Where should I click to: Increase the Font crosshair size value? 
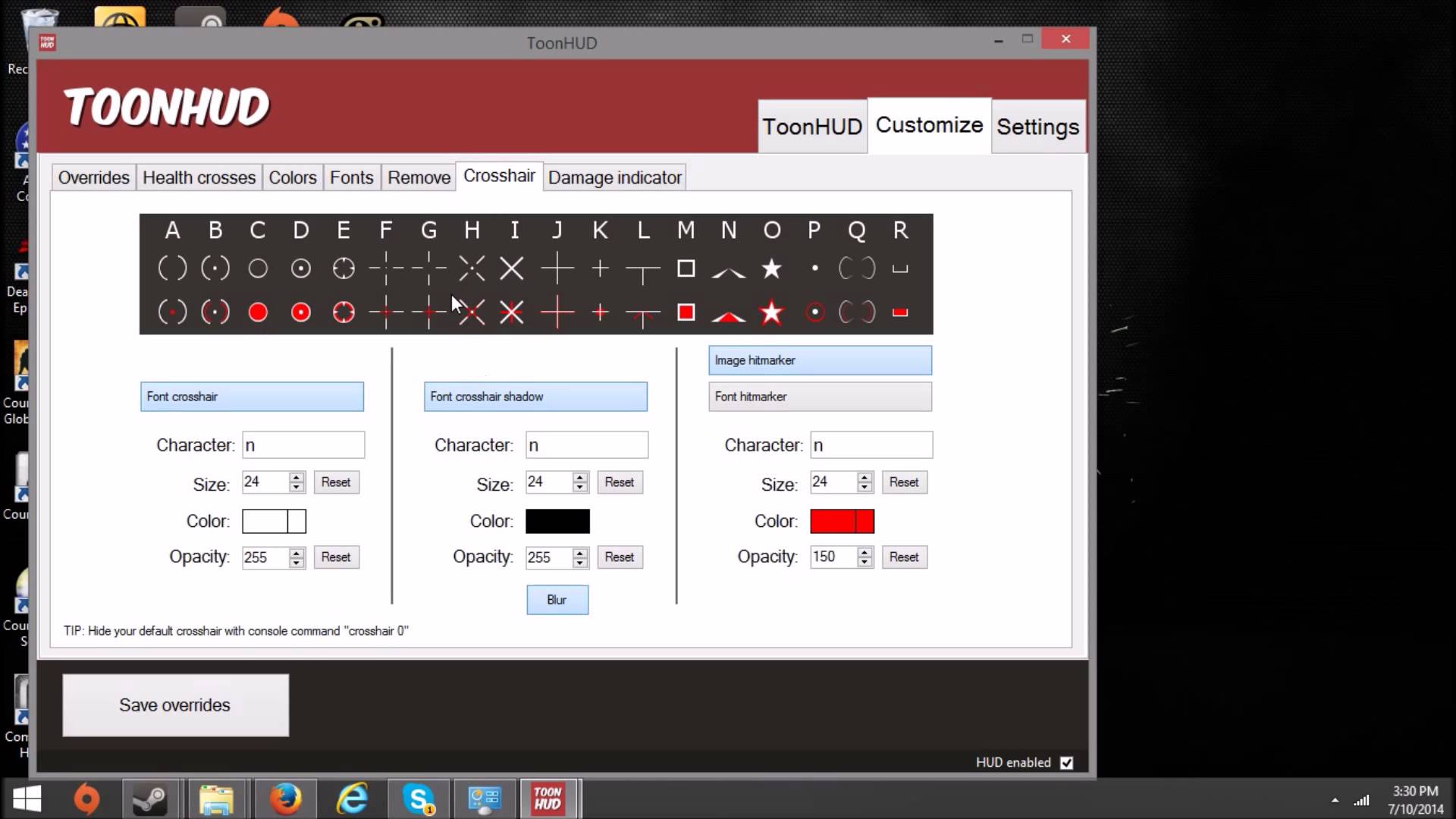(x=297, y=477)
